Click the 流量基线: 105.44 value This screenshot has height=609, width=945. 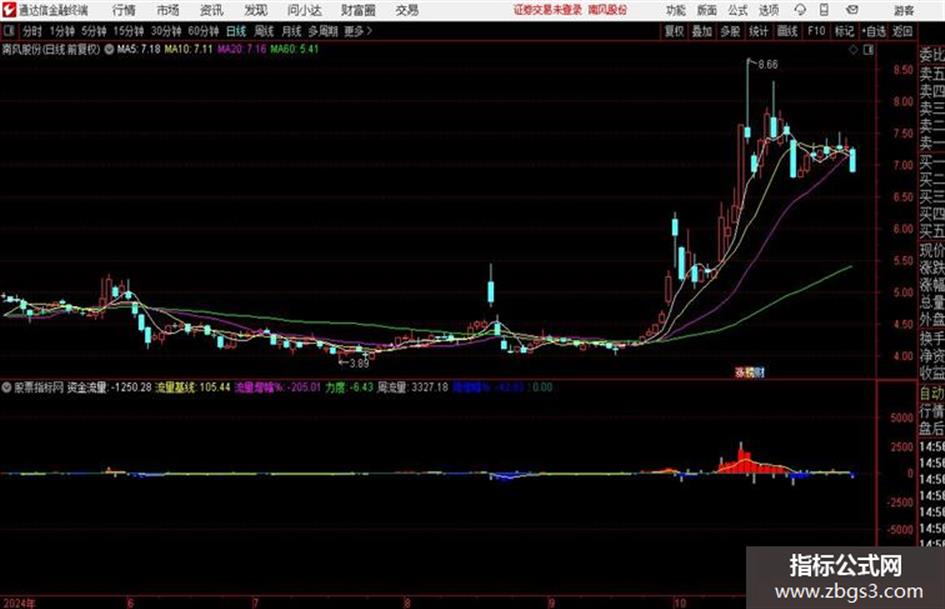pyautogui.click(x=193, y=387)
